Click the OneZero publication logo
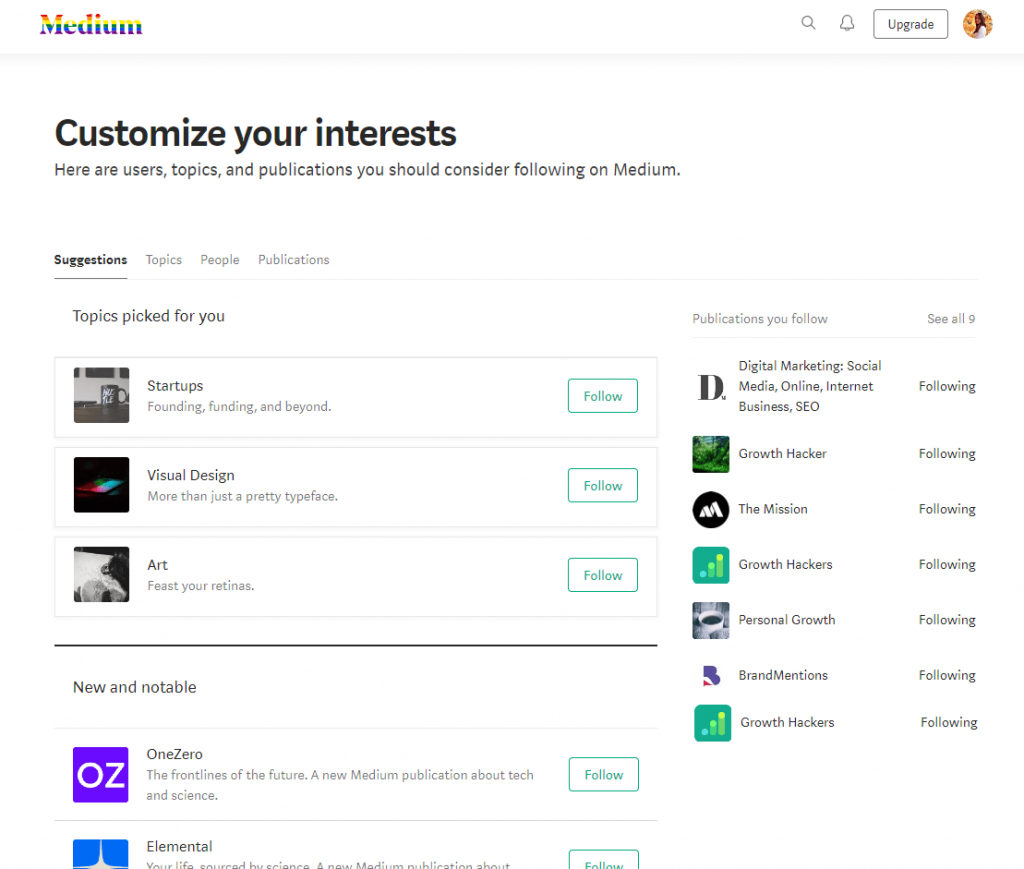 pyautogui.click(x=101, y=775)
